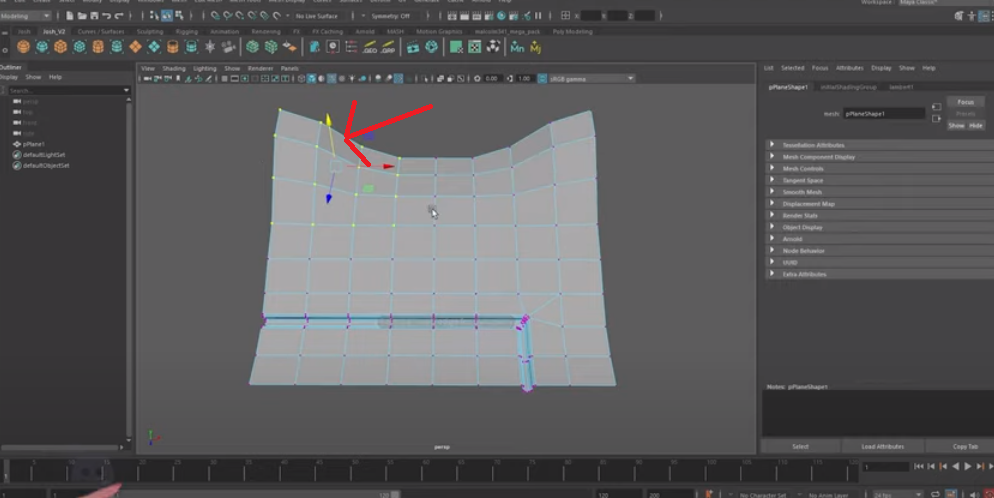Open the Shading menu in viewport panel

tap(175, 68)
